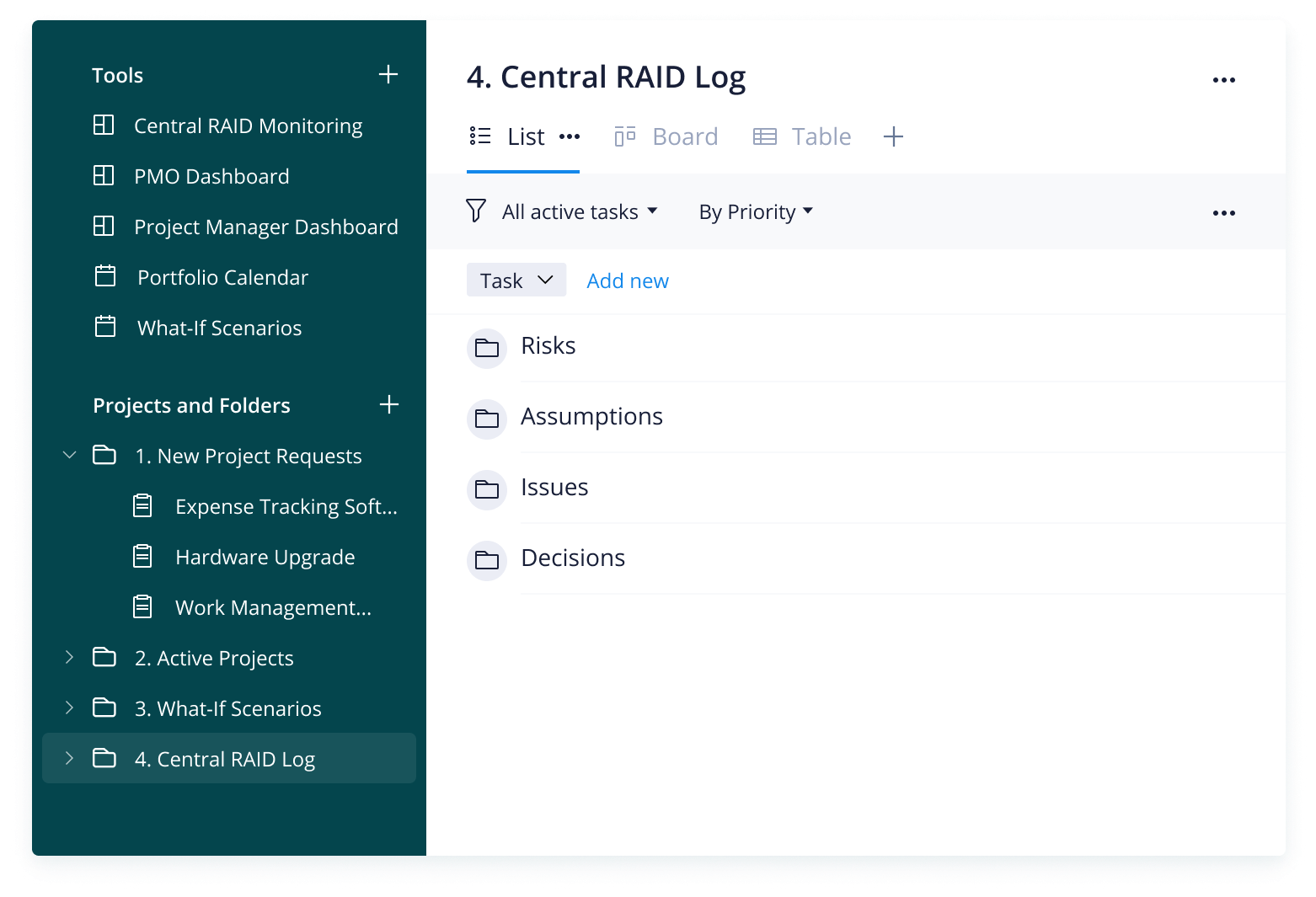Screen dimensions: 1316x897
Task: Open the Issues folder row
Action: pos(876,489)
